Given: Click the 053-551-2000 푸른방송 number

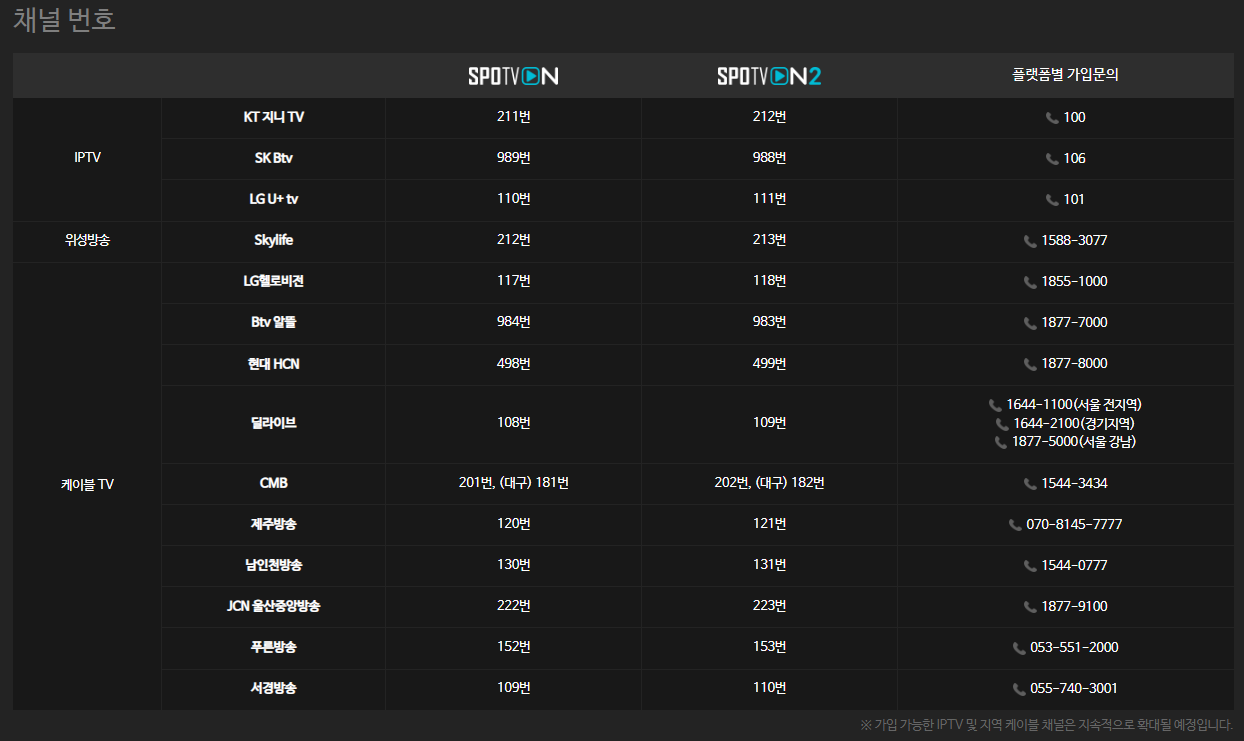Looking at the screenshot, I should coord(1074,648).
